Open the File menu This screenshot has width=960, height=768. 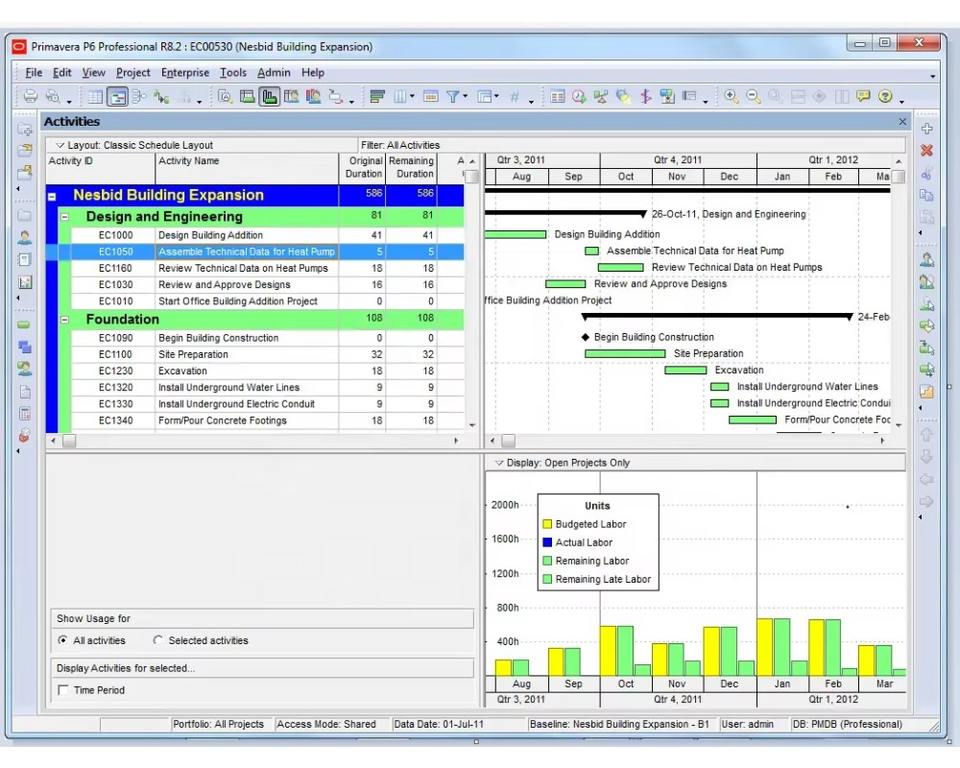[34, 72]
